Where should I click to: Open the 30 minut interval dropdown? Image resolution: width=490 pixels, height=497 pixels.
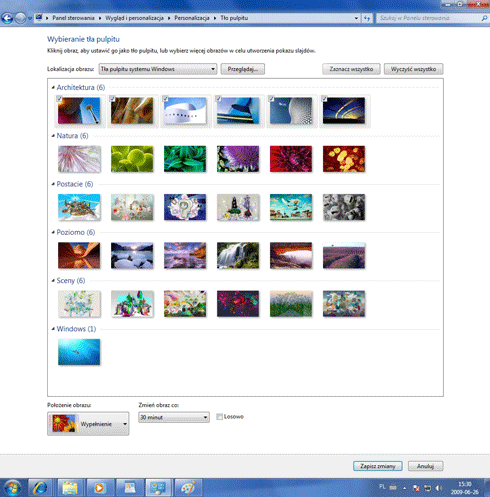174,417
